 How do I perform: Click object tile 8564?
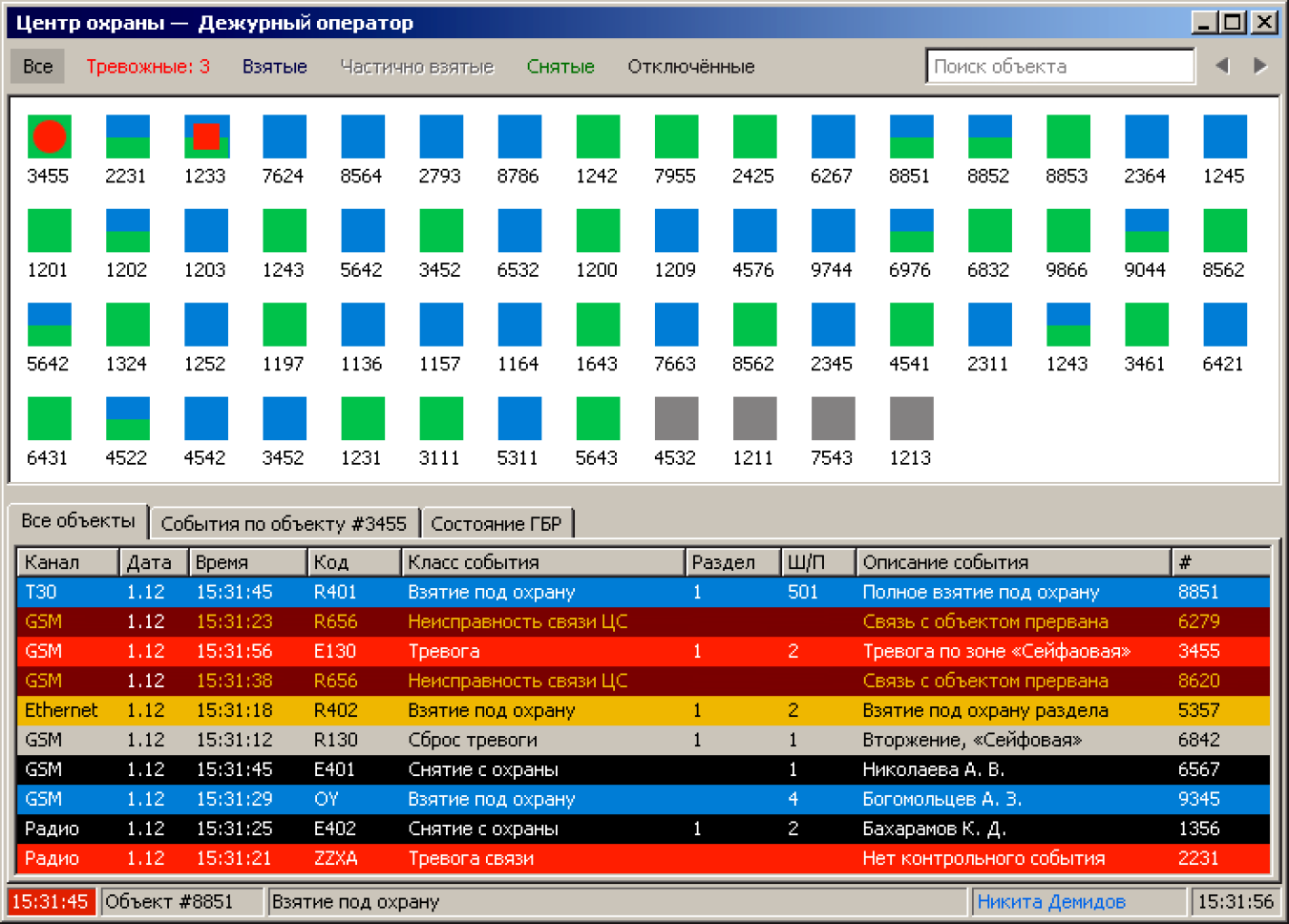(363, 136)
